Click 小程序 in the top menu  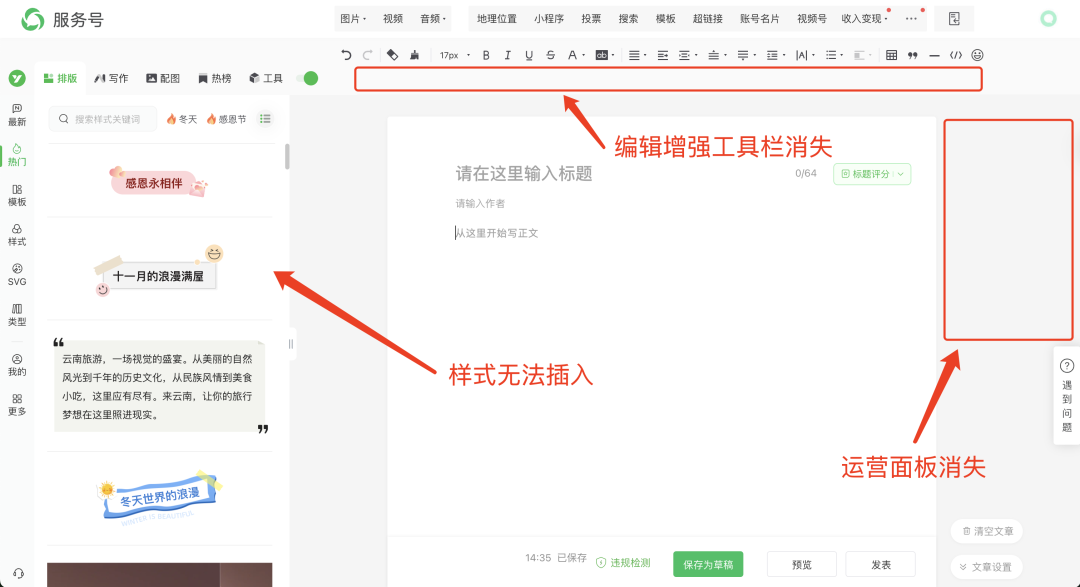[x=548, y=19]
